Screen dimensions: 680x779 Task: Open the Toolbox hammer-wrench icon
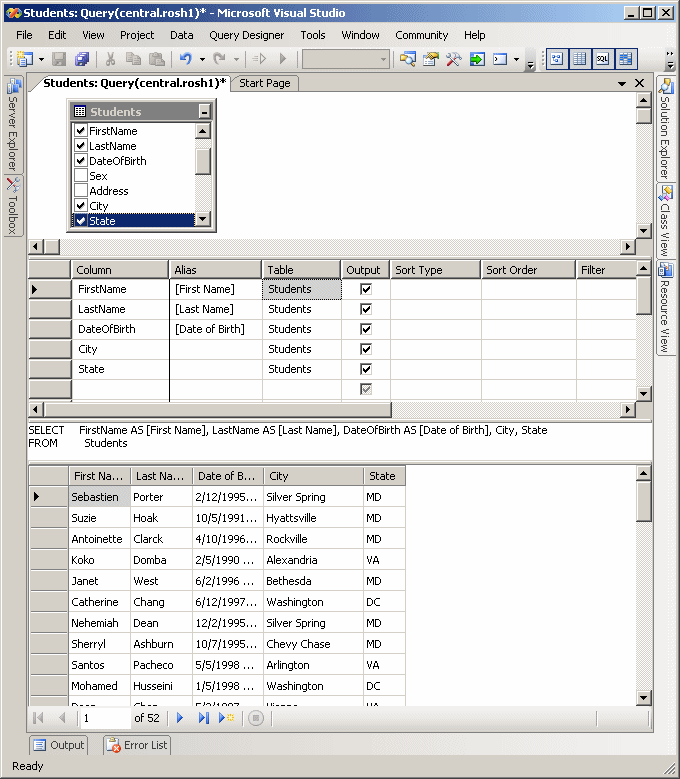(x=453, y=59)
